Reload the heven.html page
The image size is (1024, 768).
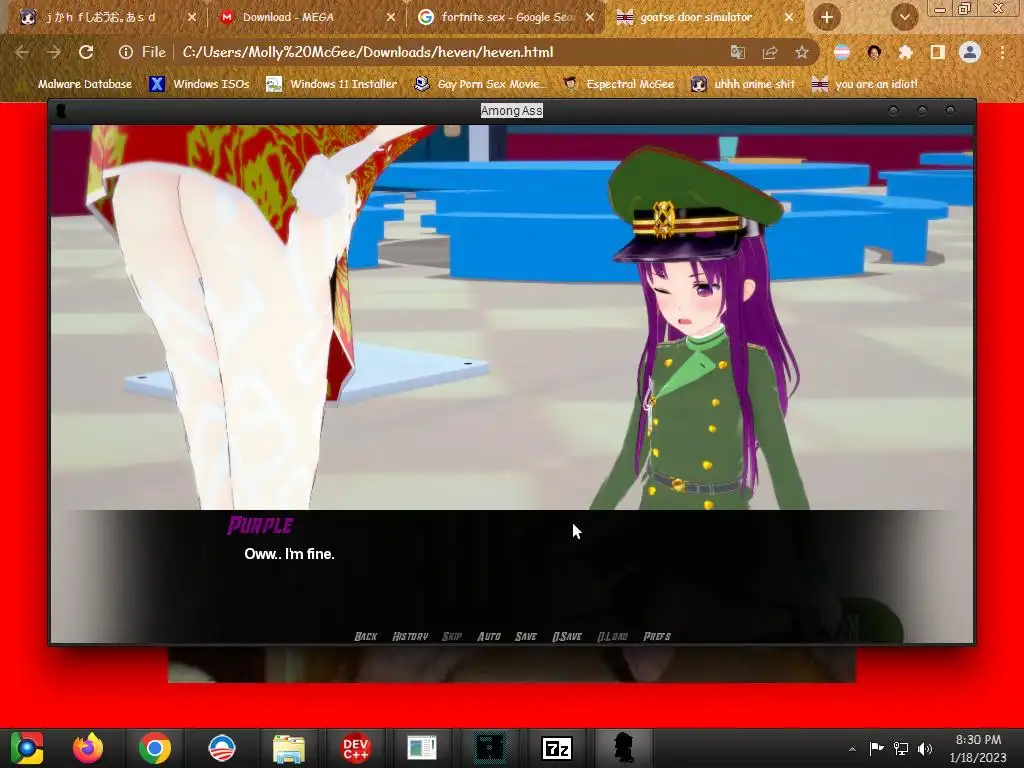click(x=86, y=52)
